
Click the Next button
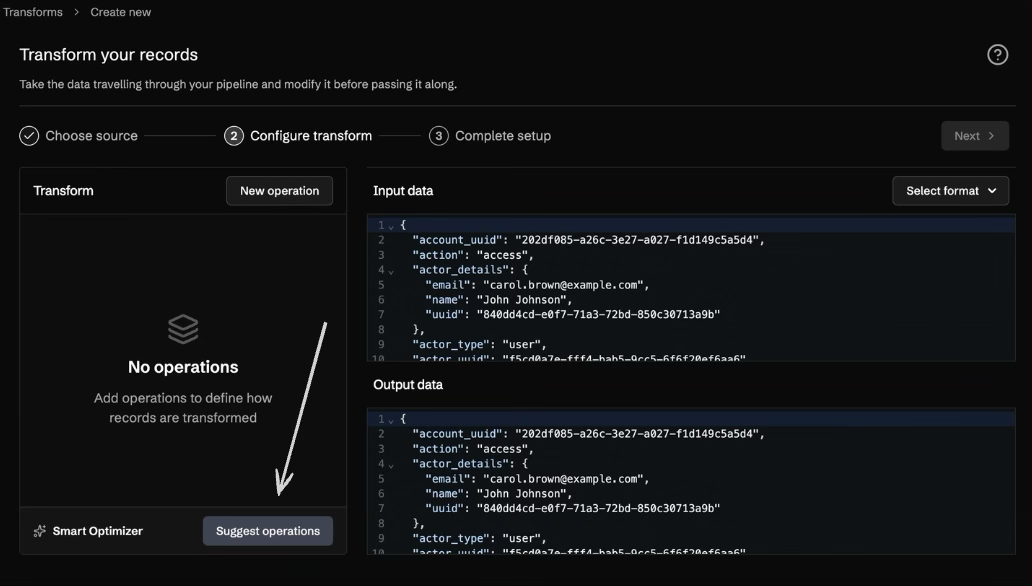tap(975, 135)
